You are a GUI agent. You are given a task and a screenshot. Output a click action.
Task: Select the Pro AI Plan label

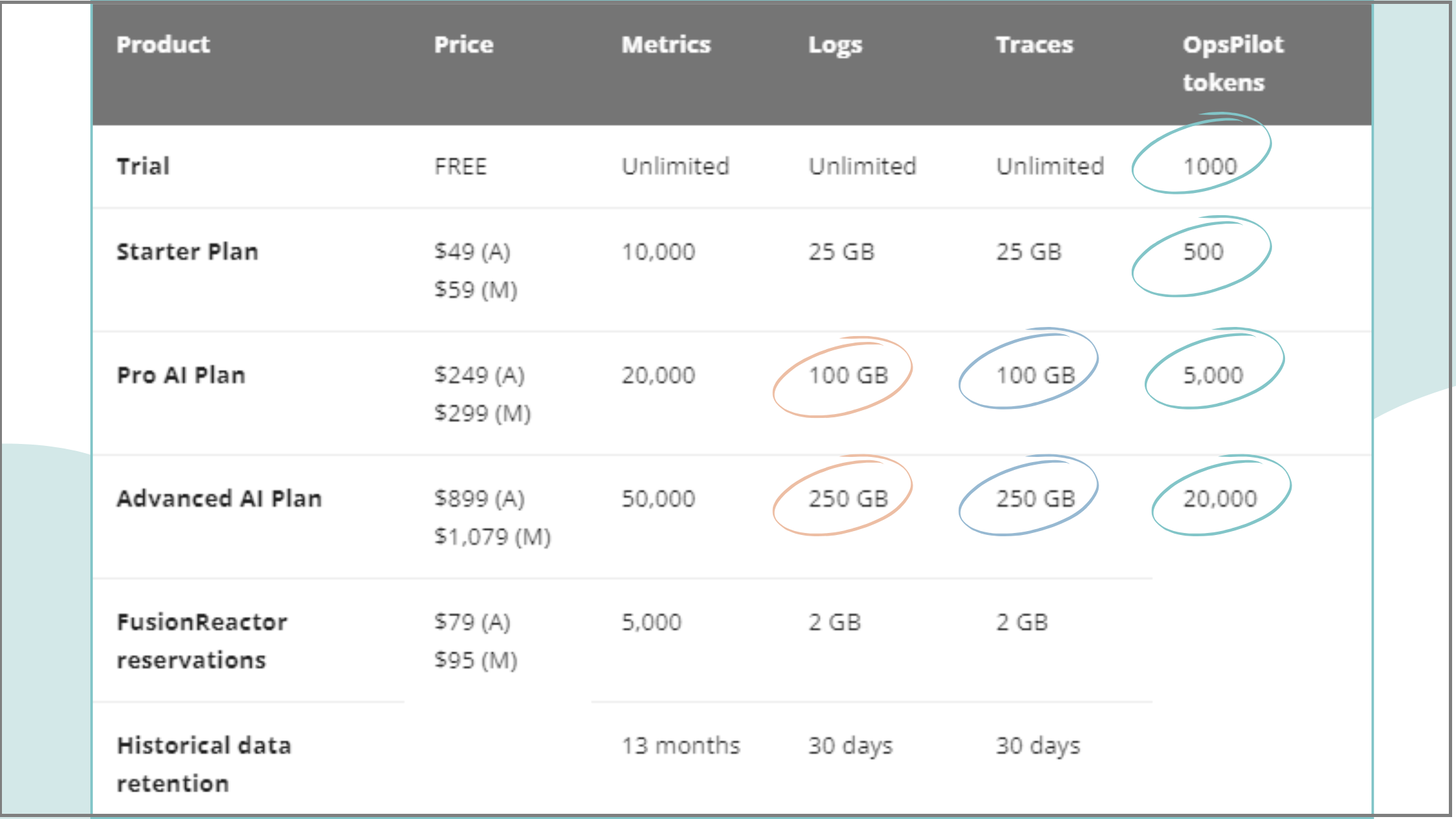tap(181, 375)
